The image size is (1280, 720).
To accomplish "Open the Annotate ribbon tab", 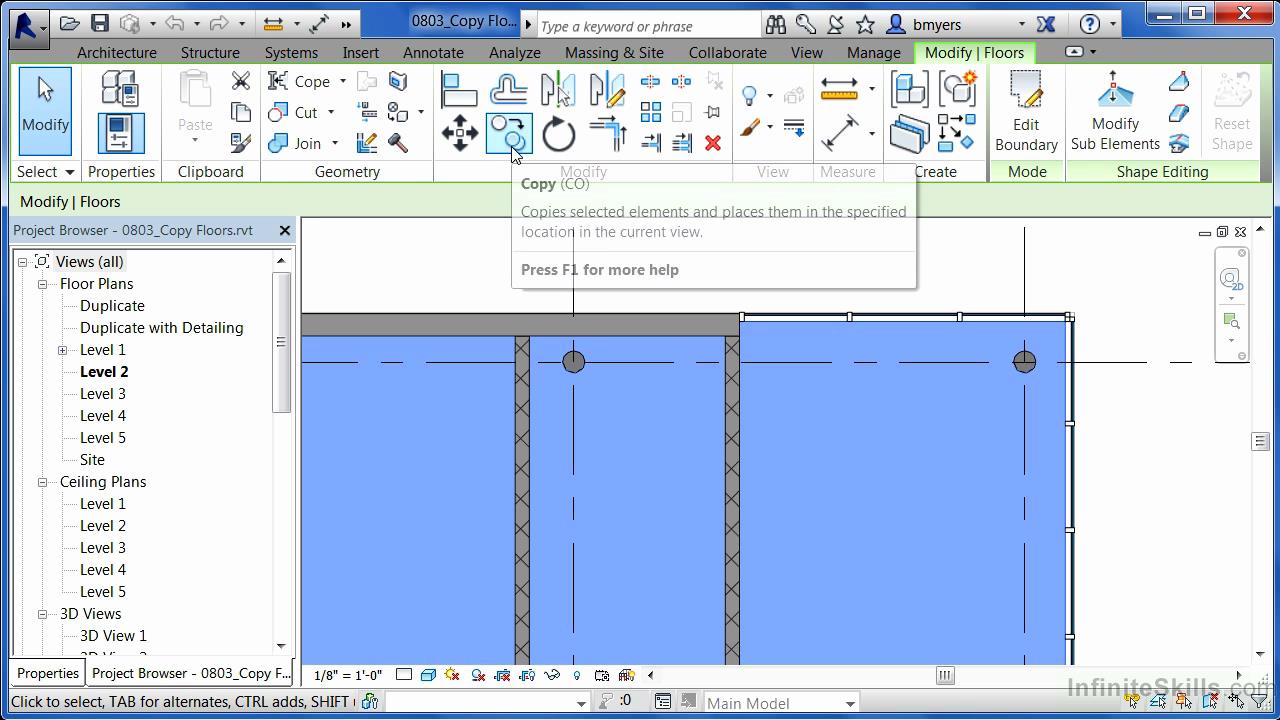I will click(433, 53).
